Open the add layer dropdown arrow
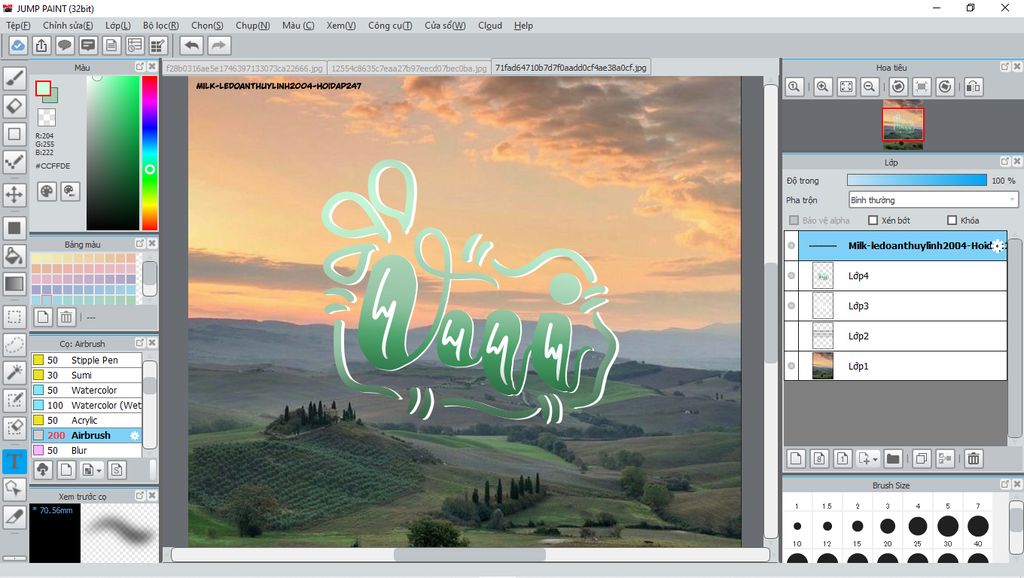1024x578 pixels. click(x=875, y=459)
